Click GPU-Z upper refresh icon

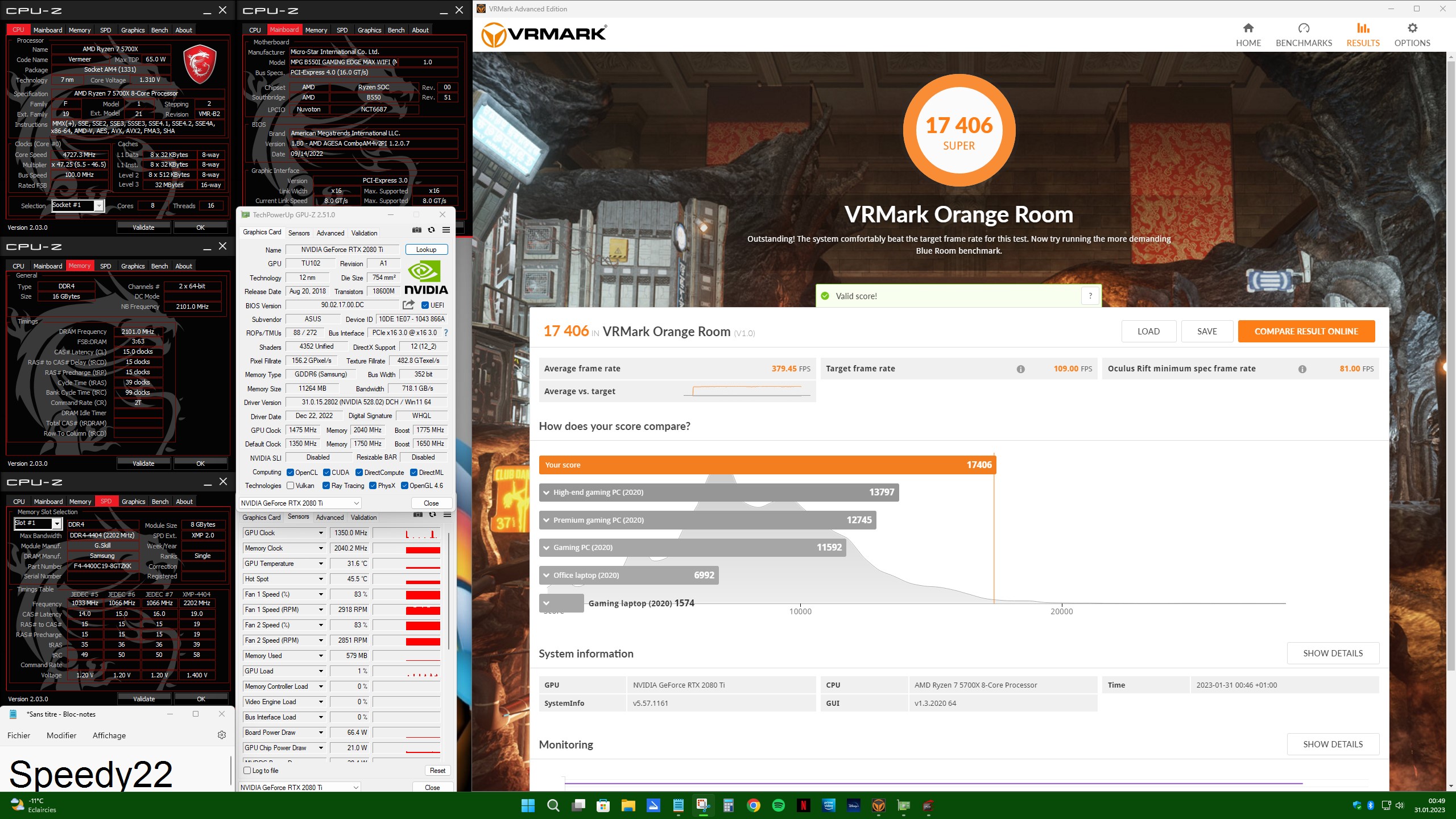[x=432, y=230]
